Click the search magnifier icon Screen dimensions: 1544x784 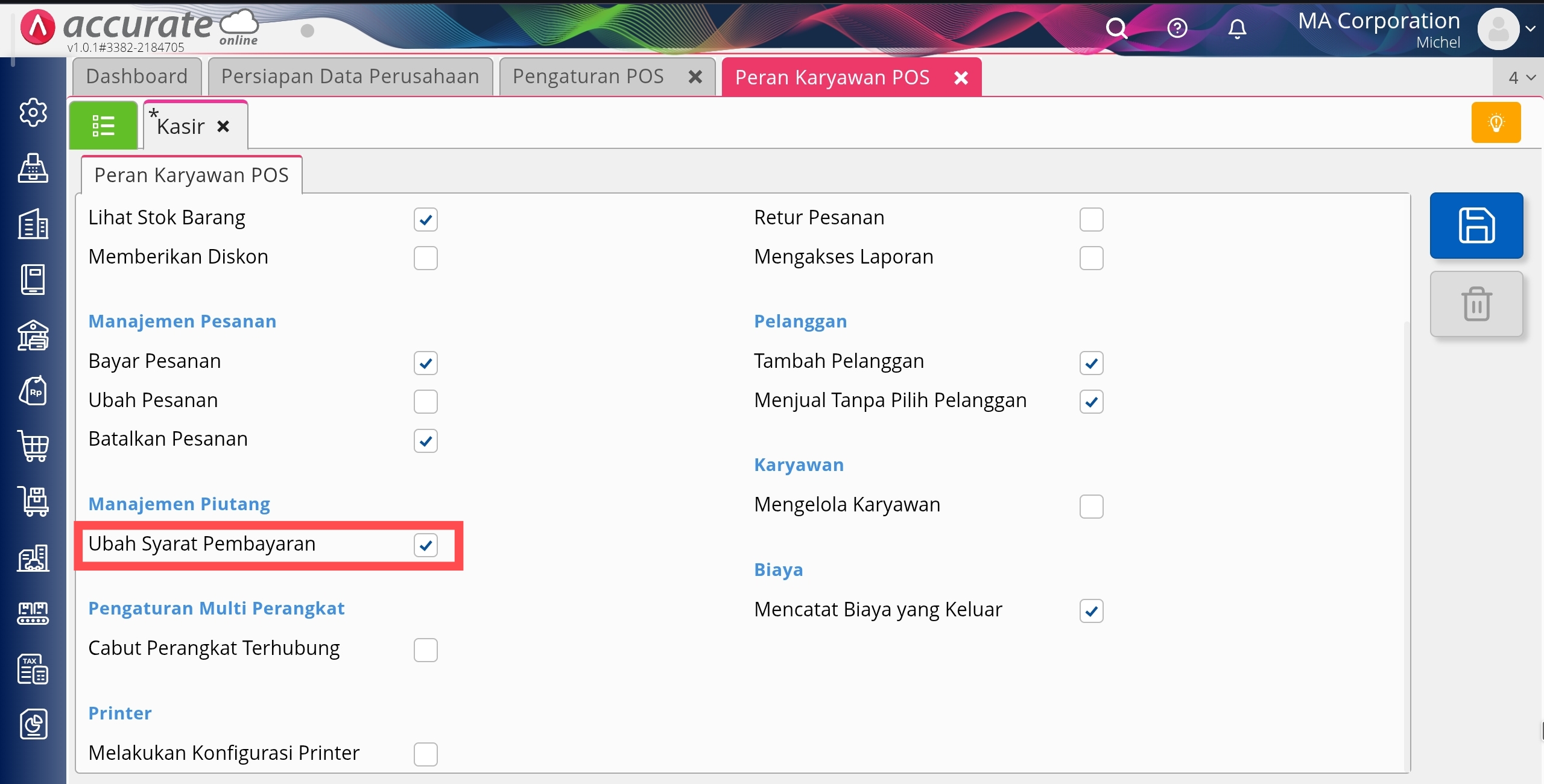pyautogui.click(x=1116, y=28)
